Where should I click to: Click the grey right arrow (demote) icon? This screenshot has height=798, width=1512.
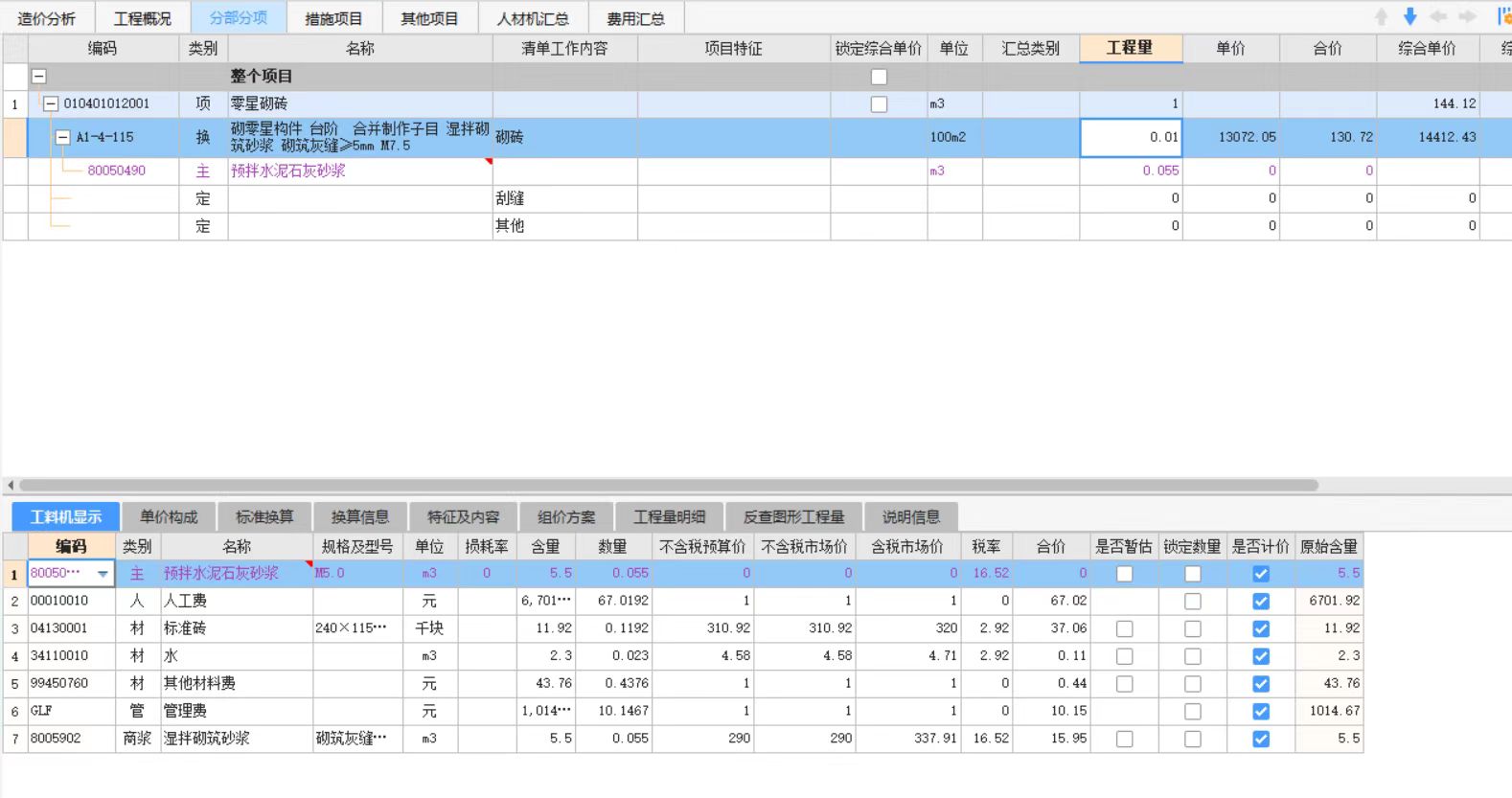point(1467,16)
